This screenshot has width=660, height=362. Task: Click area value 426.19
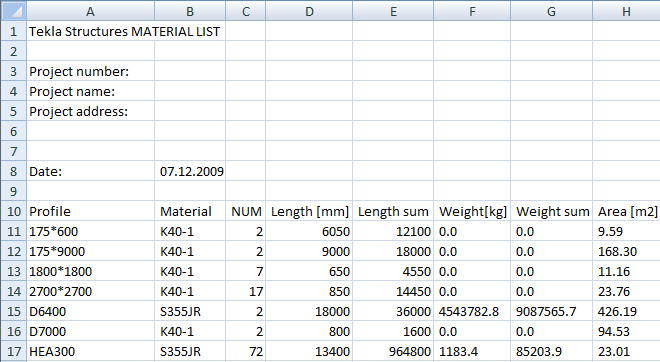click(x=627, y=311)
